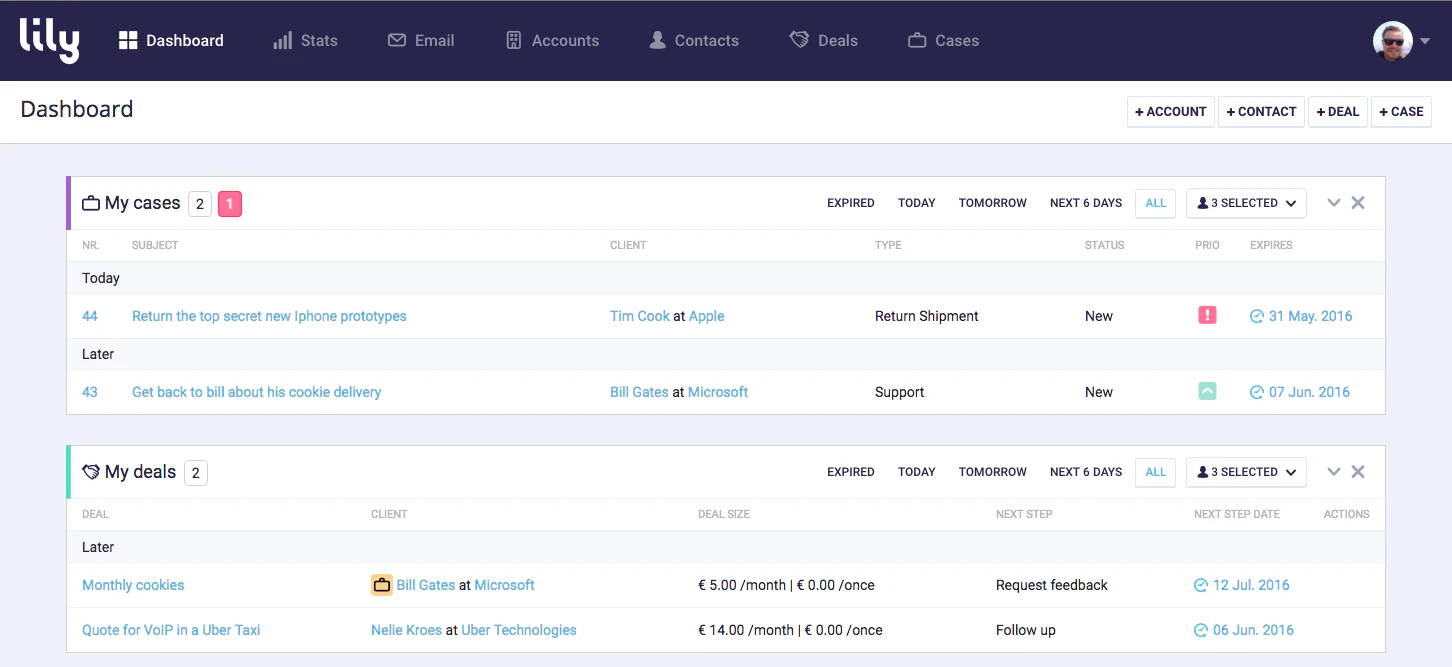Click the handshake icon beside My deals
Viewport: 1452px width, 667px height.
(91, 472)
